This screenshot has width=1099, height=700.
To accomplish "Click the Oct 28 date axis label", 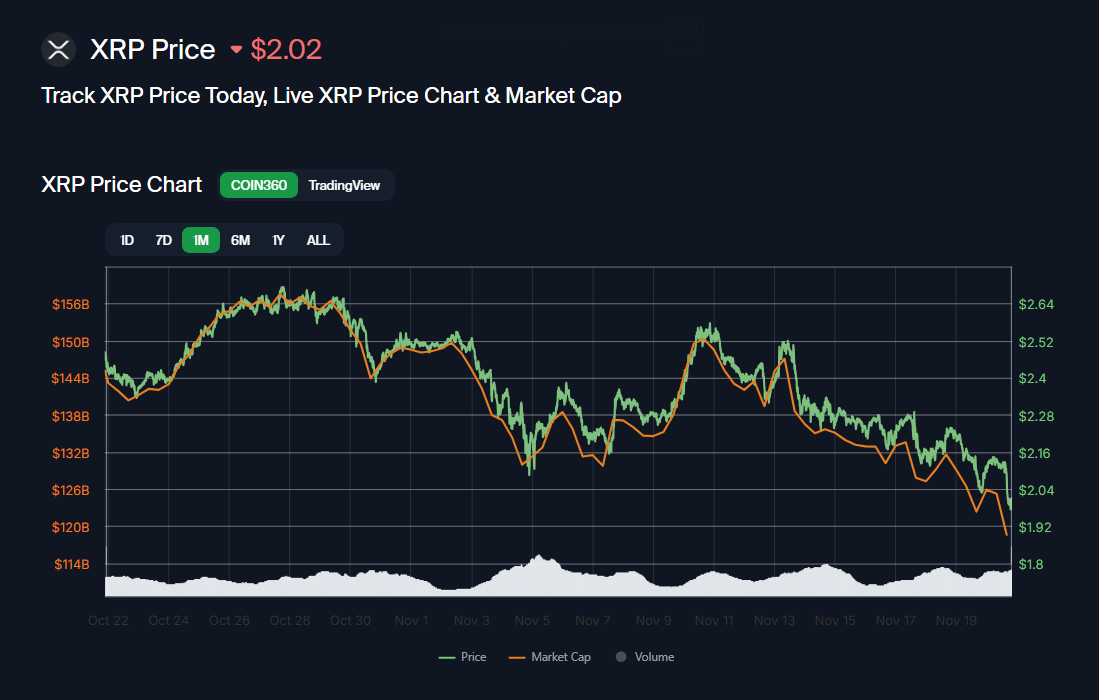I will tap(290, 620).
